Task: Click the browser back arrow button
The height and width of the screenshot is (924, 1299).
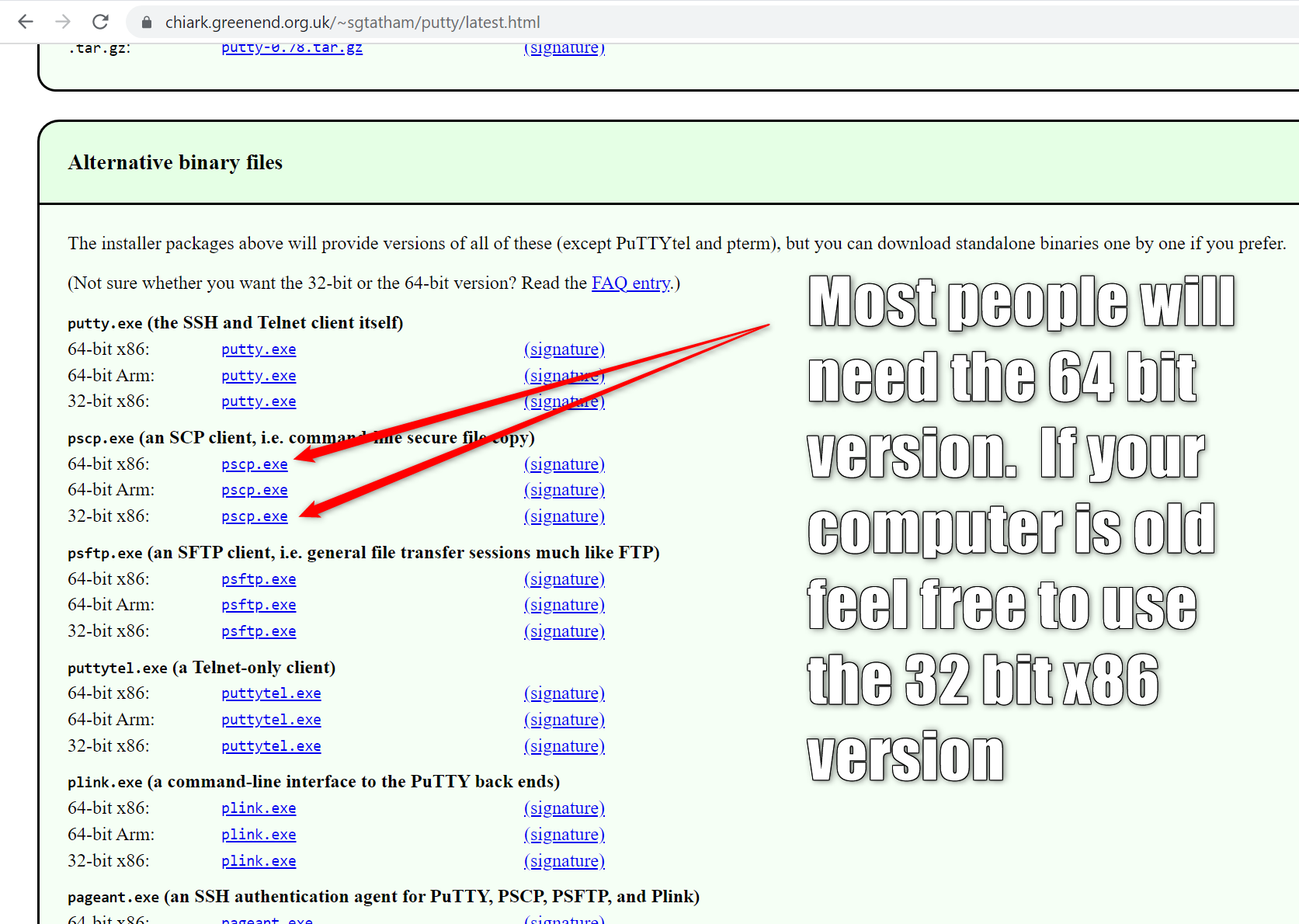Action: 26,22
